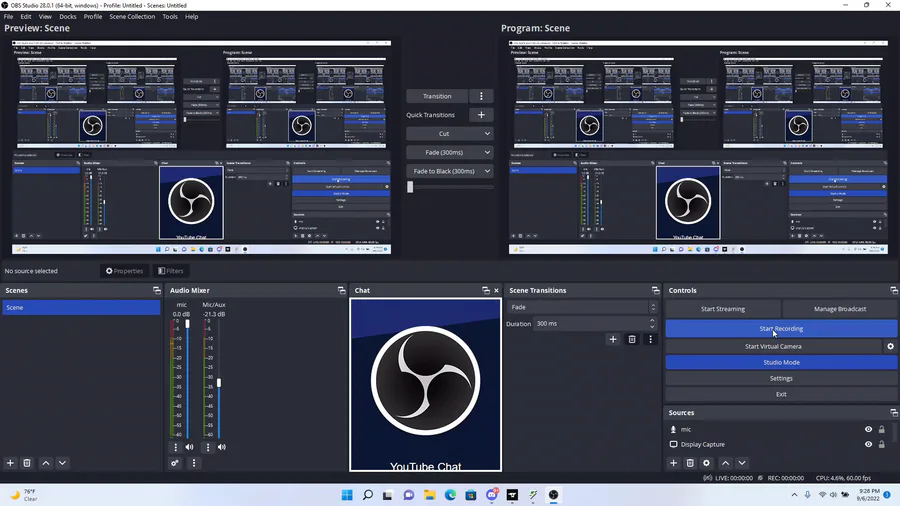The height and width of the screenshot is (506, 900).
Task: Hide the Display Capture source
Action: coord(868,444)
